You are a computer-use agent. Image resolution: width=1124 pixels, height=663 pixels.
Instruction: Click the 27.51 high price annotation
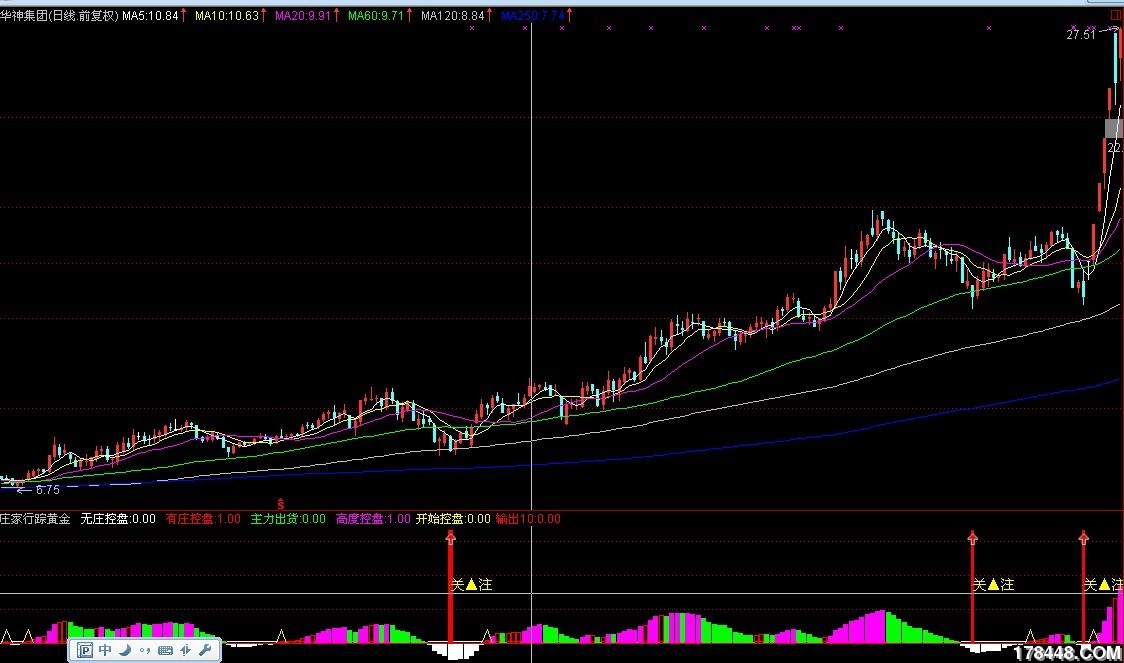(x=1079, y=35)
